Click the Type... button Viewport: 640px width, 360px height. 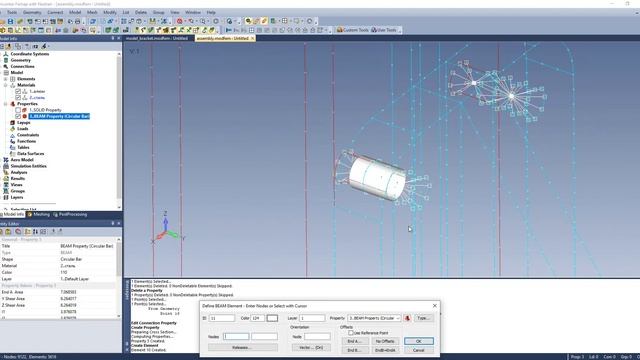point(423,318)
